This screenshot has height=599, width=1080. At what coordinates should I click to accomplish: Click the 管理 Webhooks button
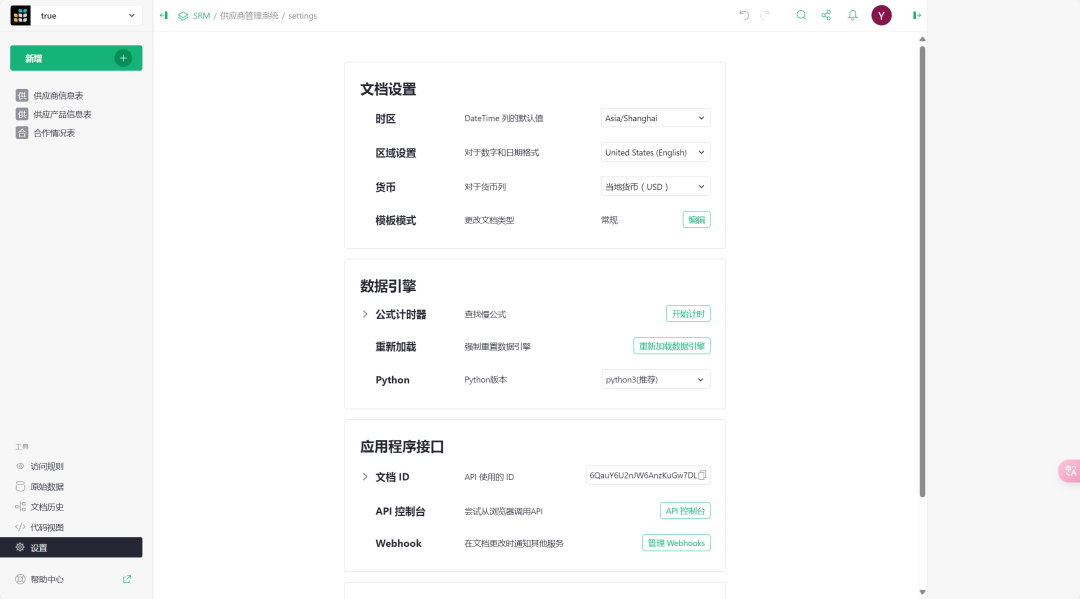pyautogui.click(x=676, y=543)
